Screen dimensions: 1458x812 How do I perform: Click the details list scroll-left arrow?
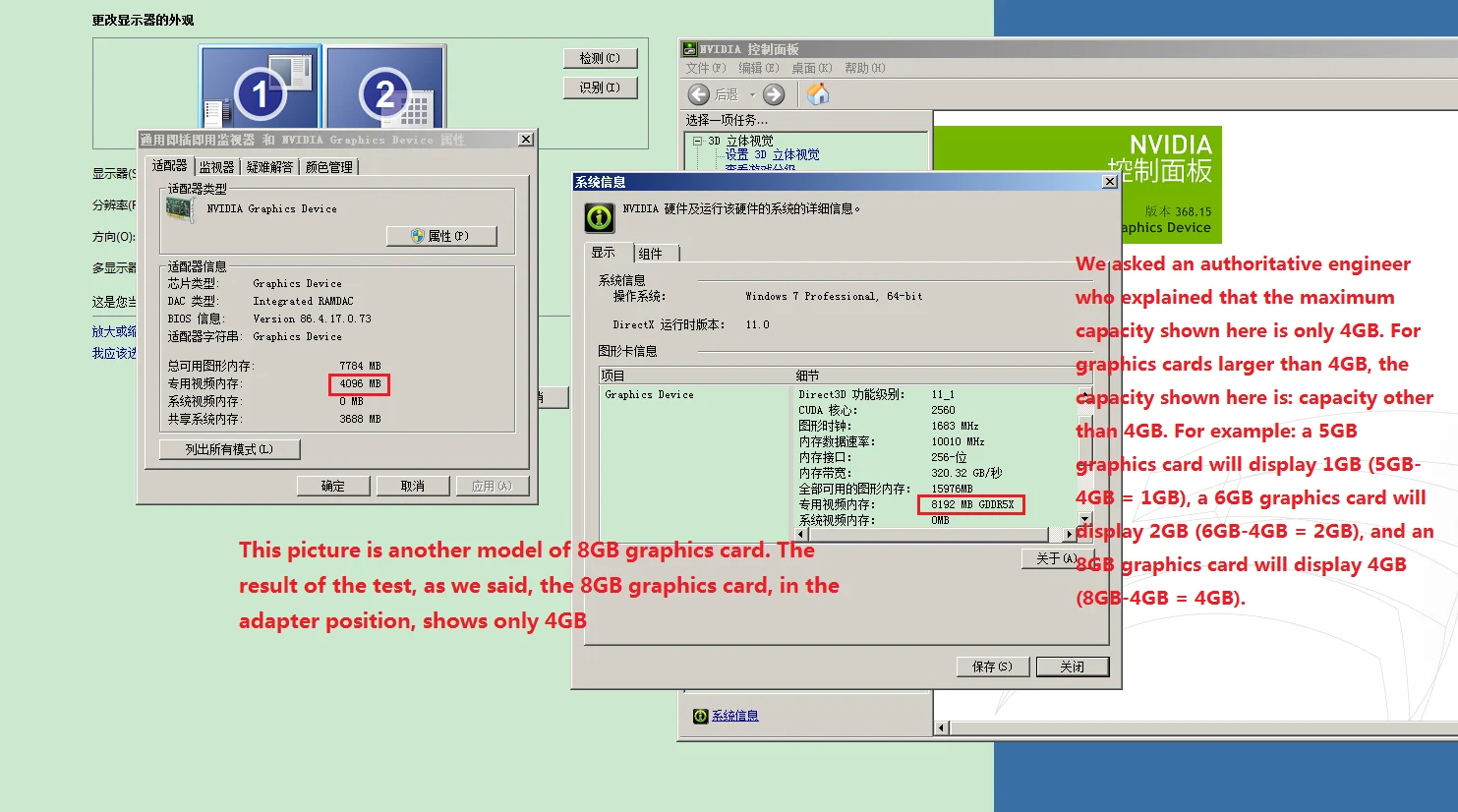pyautogui.click(x=801, y=534)
